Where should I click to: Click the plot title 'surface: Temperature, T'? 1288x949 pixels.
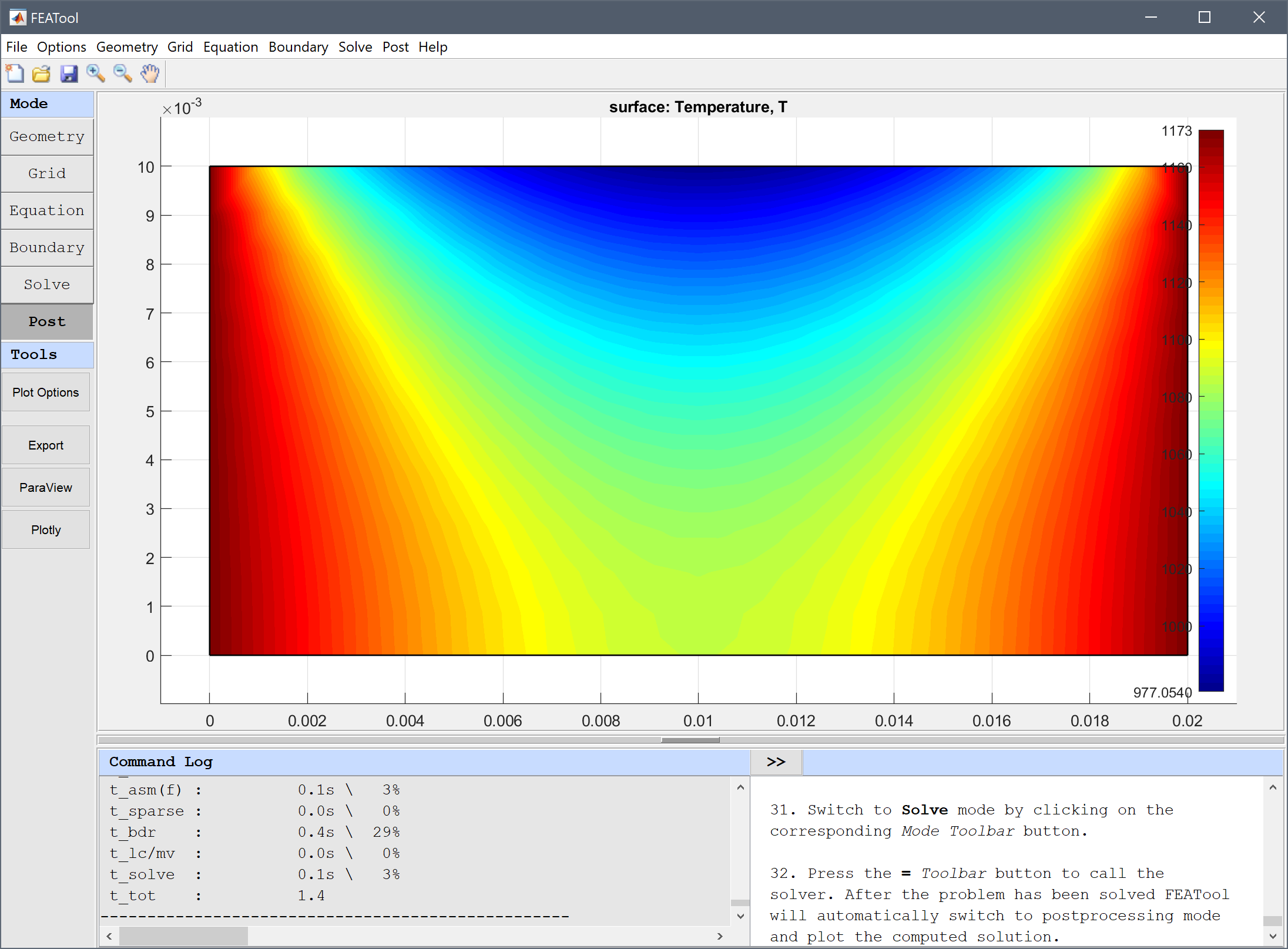[698, 107]
